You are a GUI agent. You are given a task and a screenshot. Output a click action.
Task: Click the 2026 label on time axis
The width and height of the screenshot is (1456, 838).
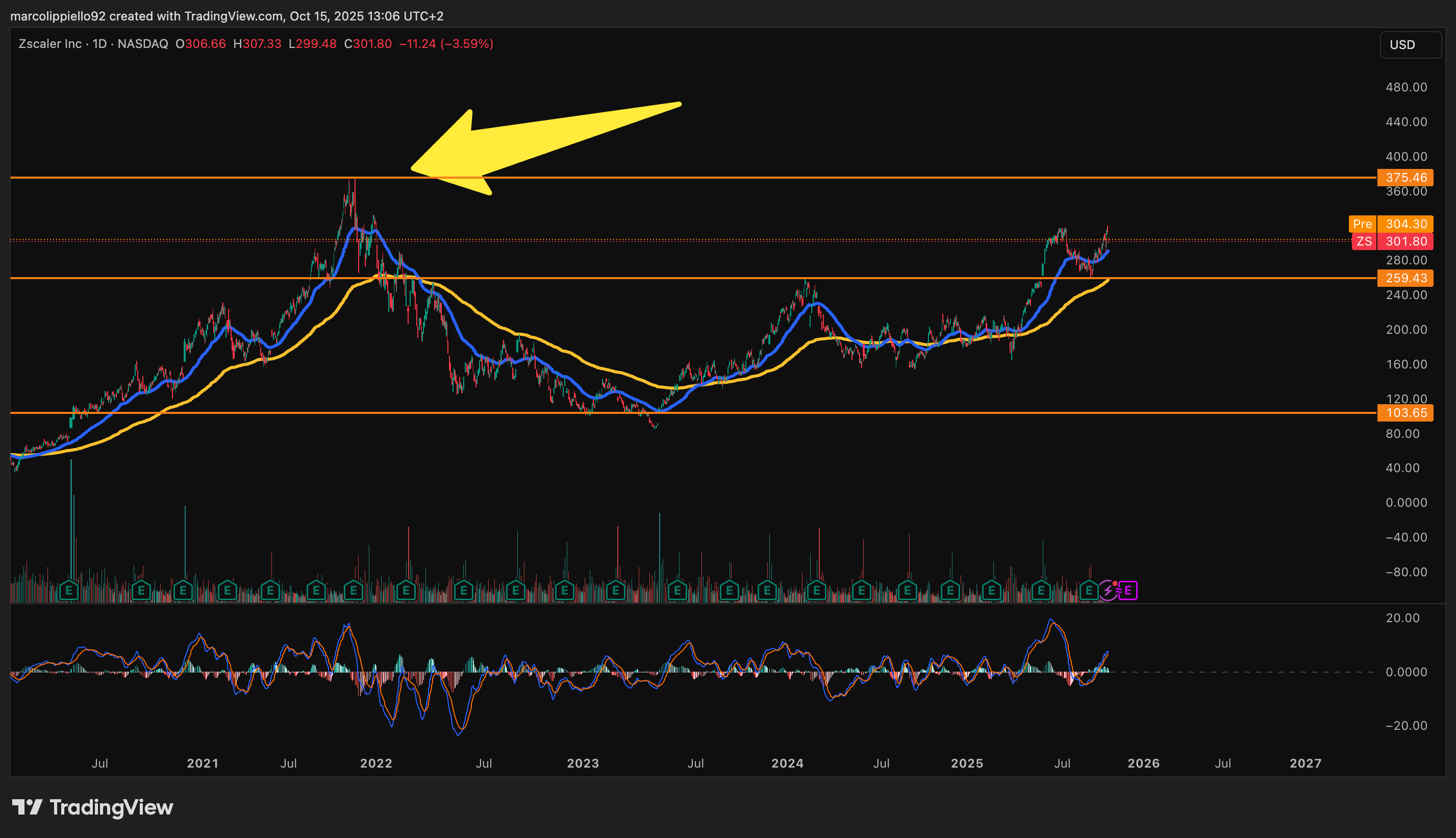click(x=1143, y=763)
